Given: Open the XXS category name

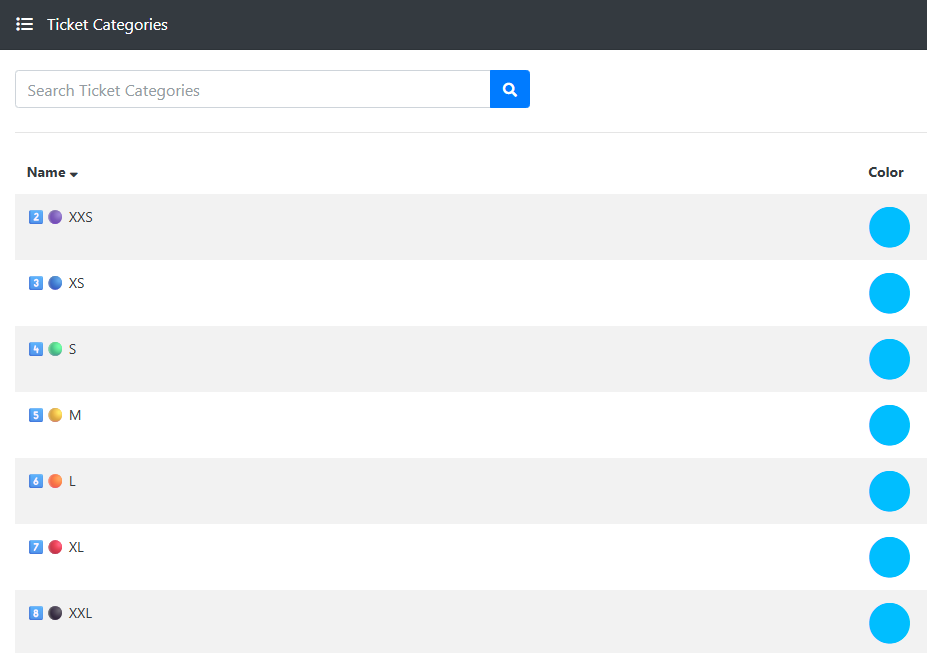Looking at the screenshot, I should click(81, 217).
